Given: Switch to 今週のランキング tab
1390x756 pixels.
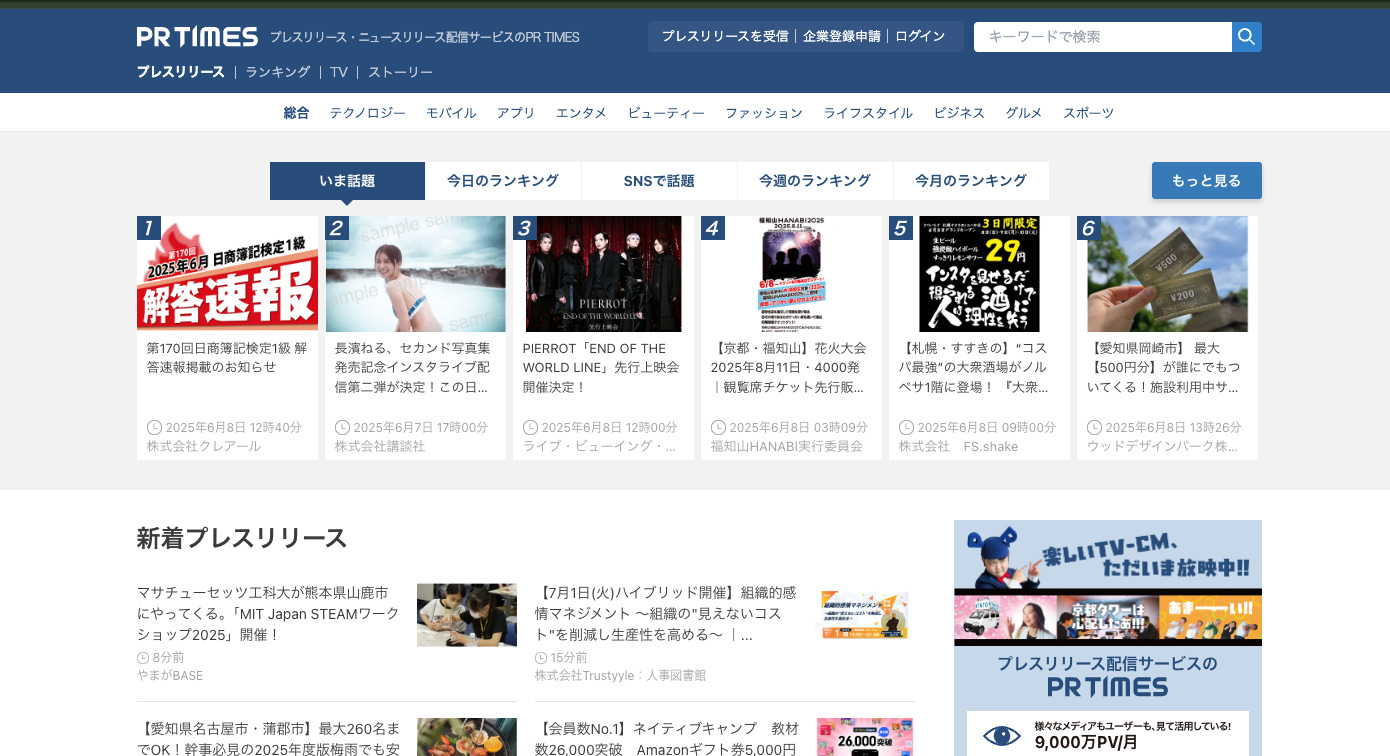Looking at the screenshot, I should (x=815, y=181).
